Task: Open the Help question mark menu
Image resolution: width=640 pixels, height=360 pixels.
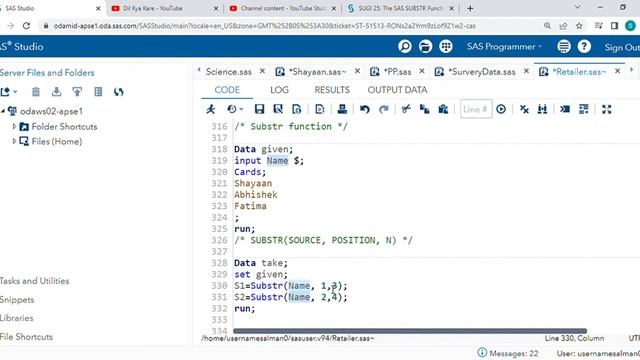Action: [584, 47]
